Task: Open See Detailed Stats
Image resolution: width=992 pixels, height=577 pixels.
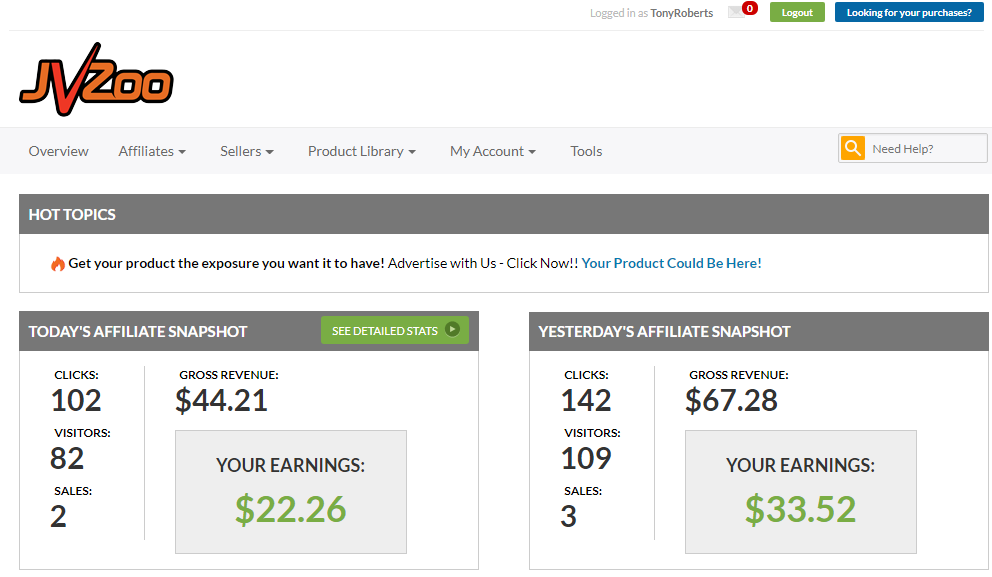Action: 395,330
